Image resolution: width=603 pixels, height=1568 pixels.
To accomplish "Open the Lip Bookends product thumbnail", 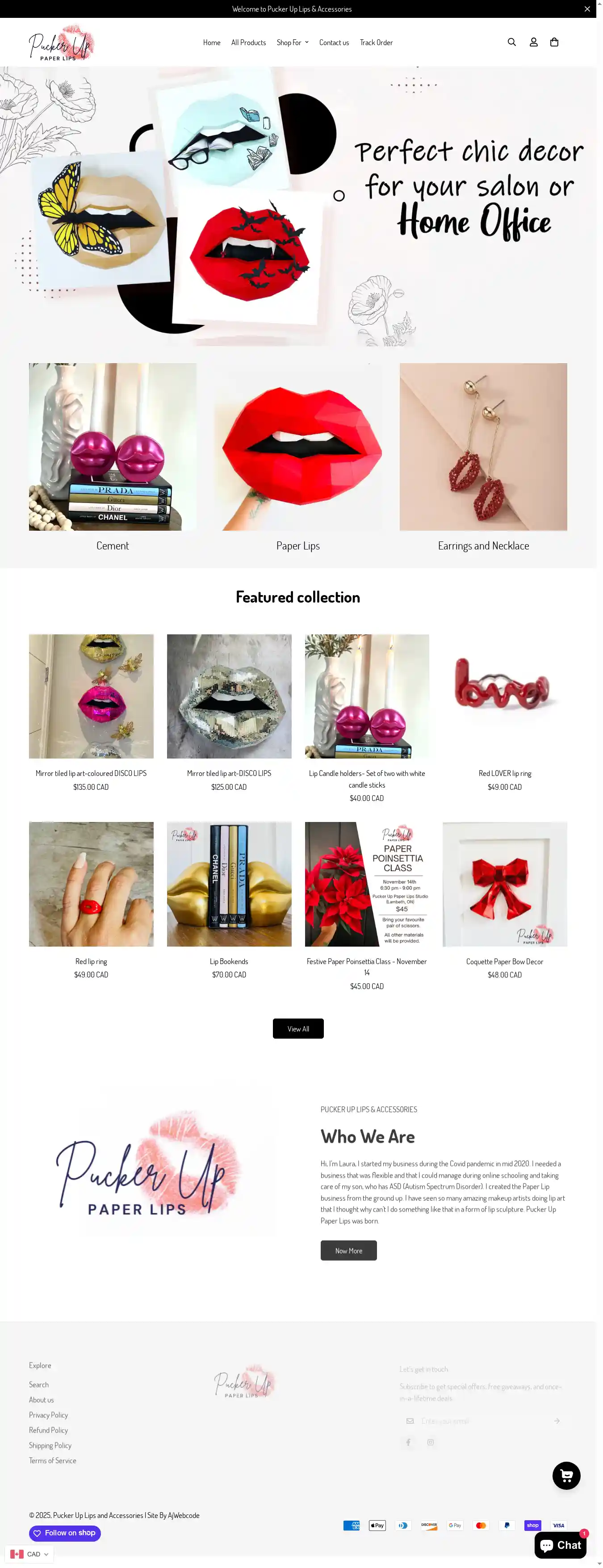I will 229,884.
